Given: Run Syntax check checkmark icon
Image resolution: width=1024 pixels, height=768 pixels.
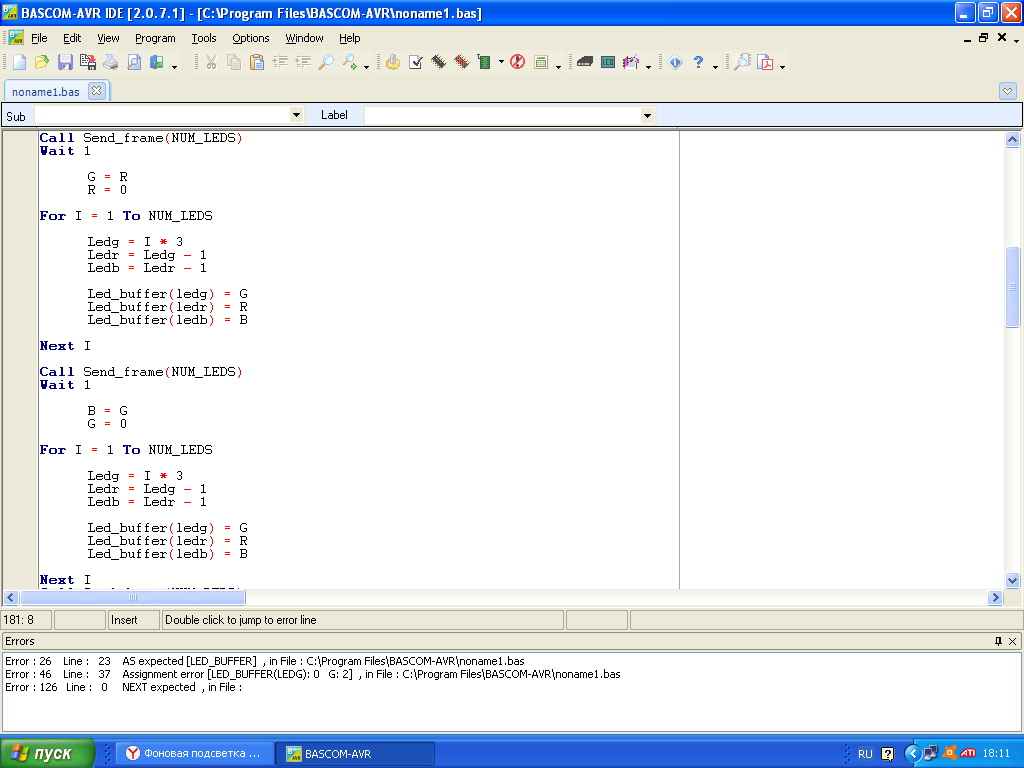Looking at the screenshot, I should click(x=416, y=62).
